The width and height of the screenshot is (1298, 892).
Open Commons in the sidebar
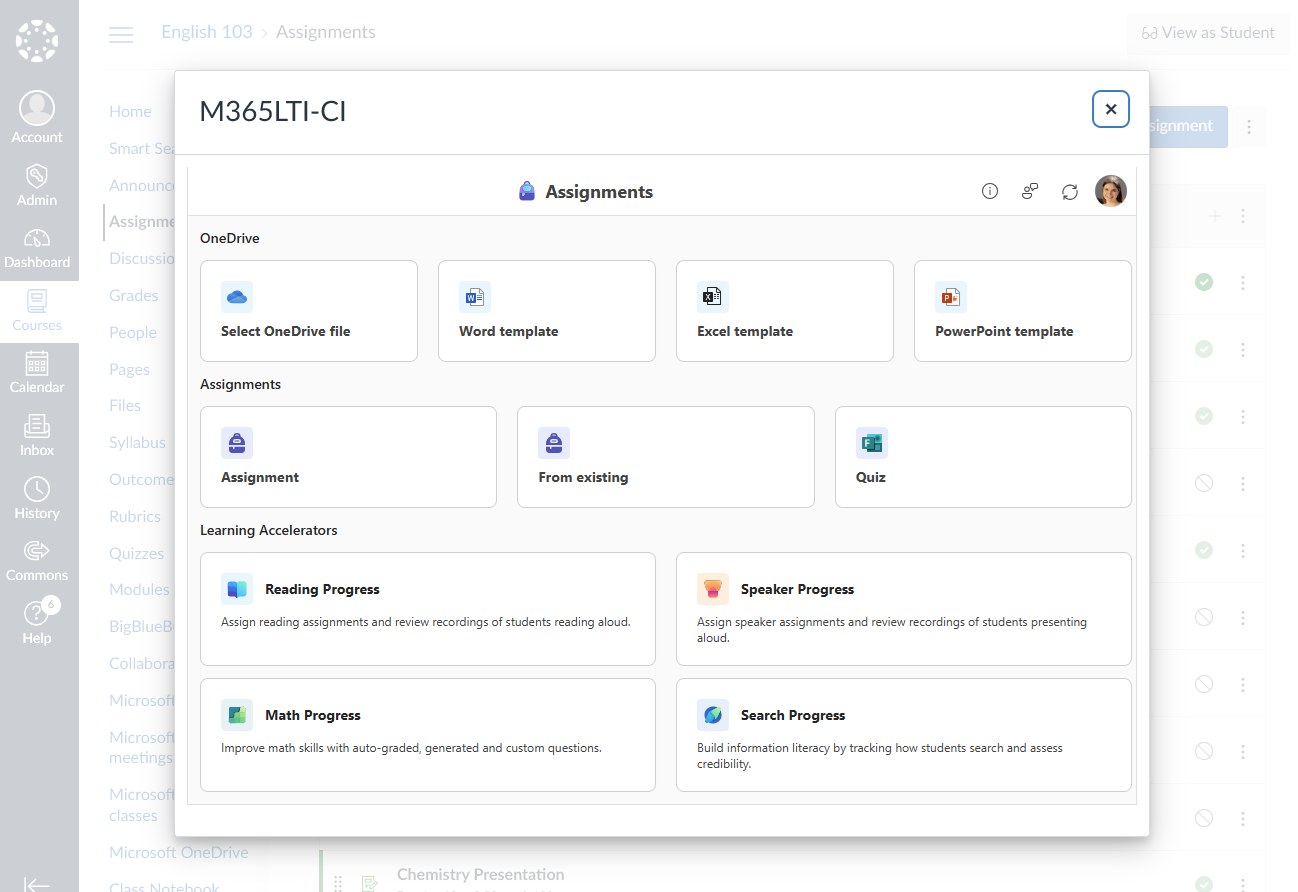tap(37, 561)
